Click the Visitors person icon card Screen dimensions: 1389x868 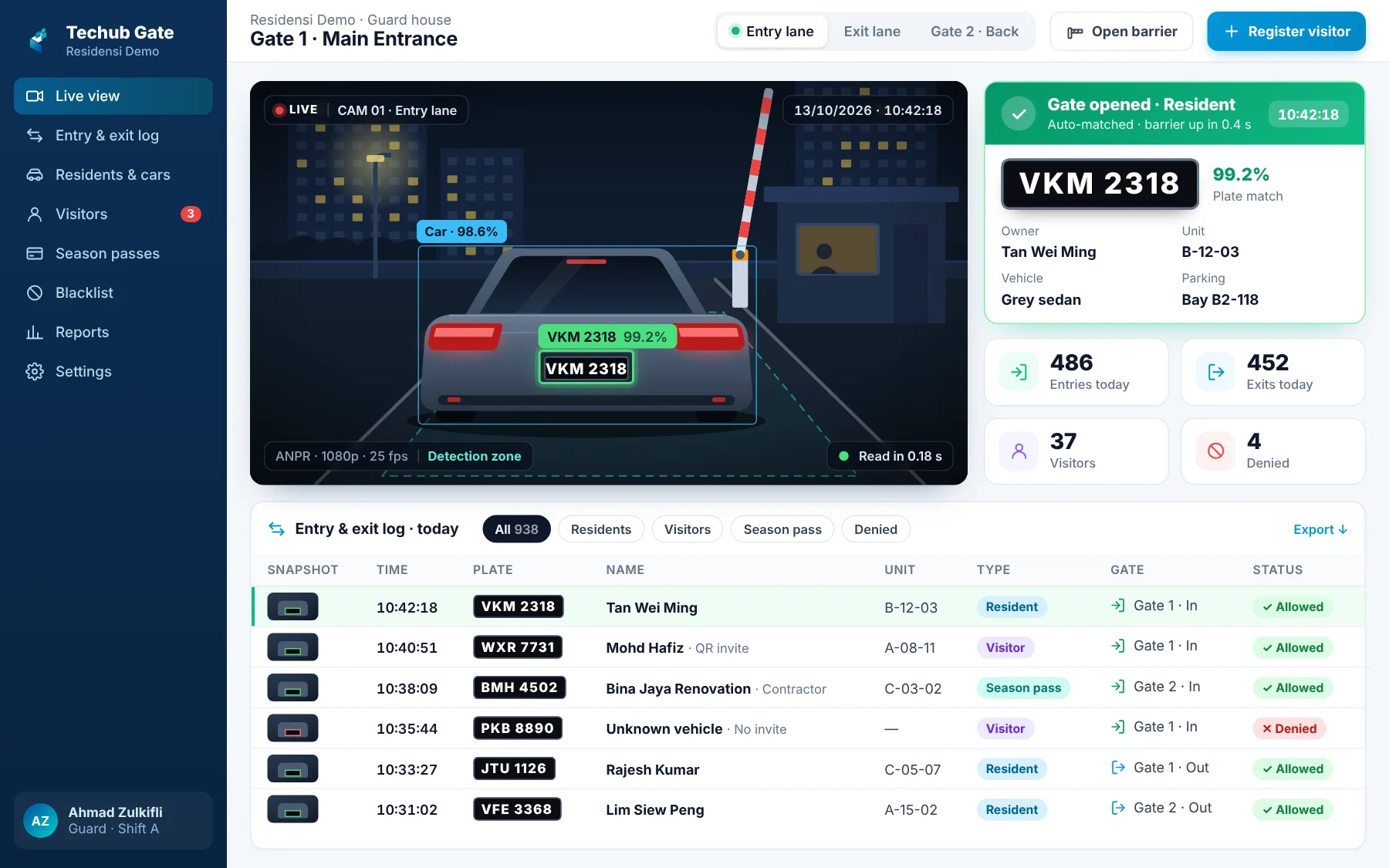(1019, 451)
